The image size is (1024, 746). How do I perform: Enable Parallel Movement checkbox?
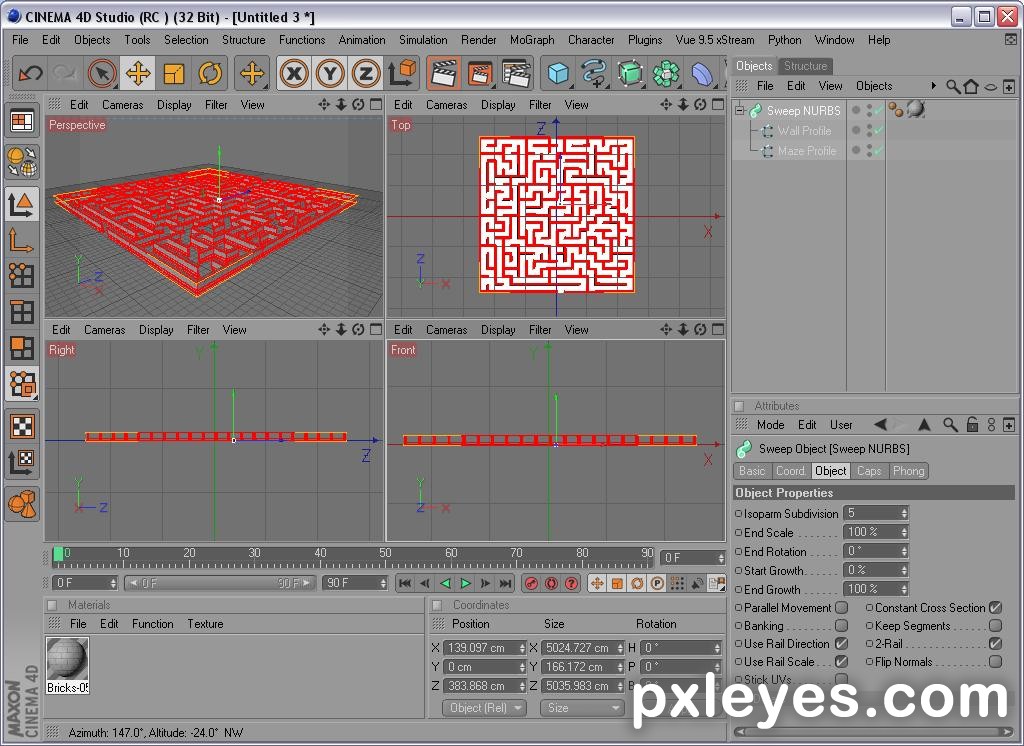click(x=842, y=608)
